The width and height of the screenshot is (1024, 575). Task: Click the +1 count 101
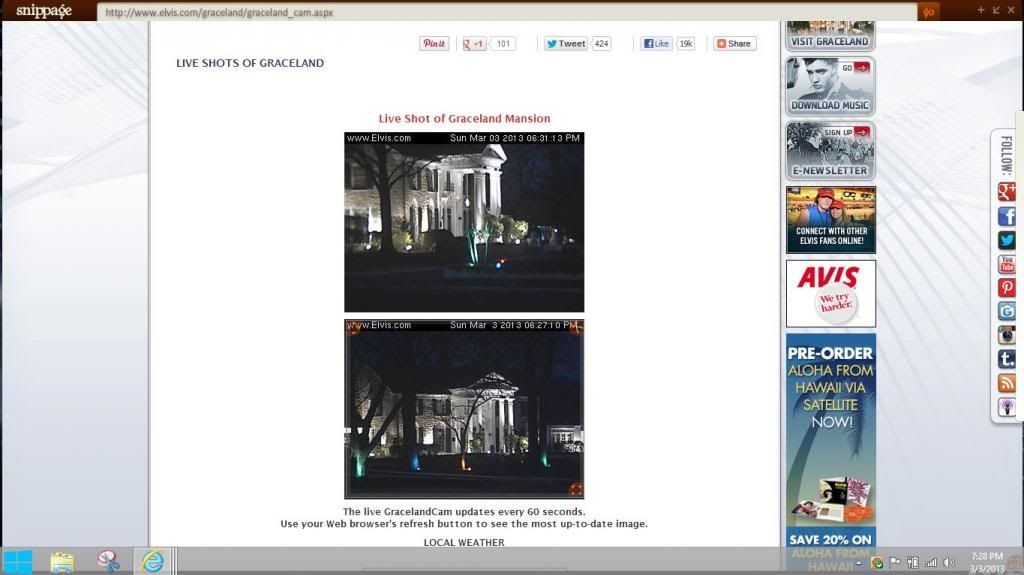[x=503, y=44]
